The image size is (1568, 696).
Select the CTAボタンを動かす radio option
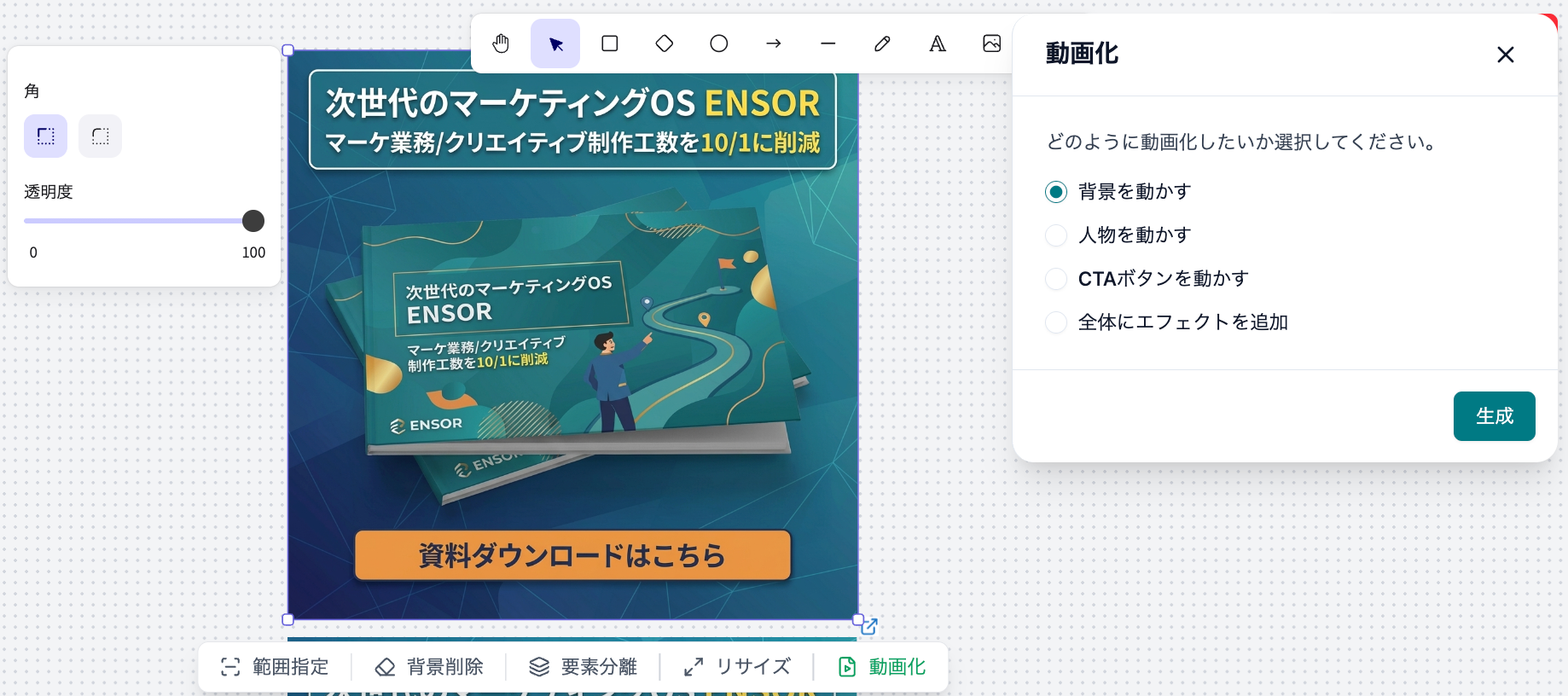[x=1056, y=279]
